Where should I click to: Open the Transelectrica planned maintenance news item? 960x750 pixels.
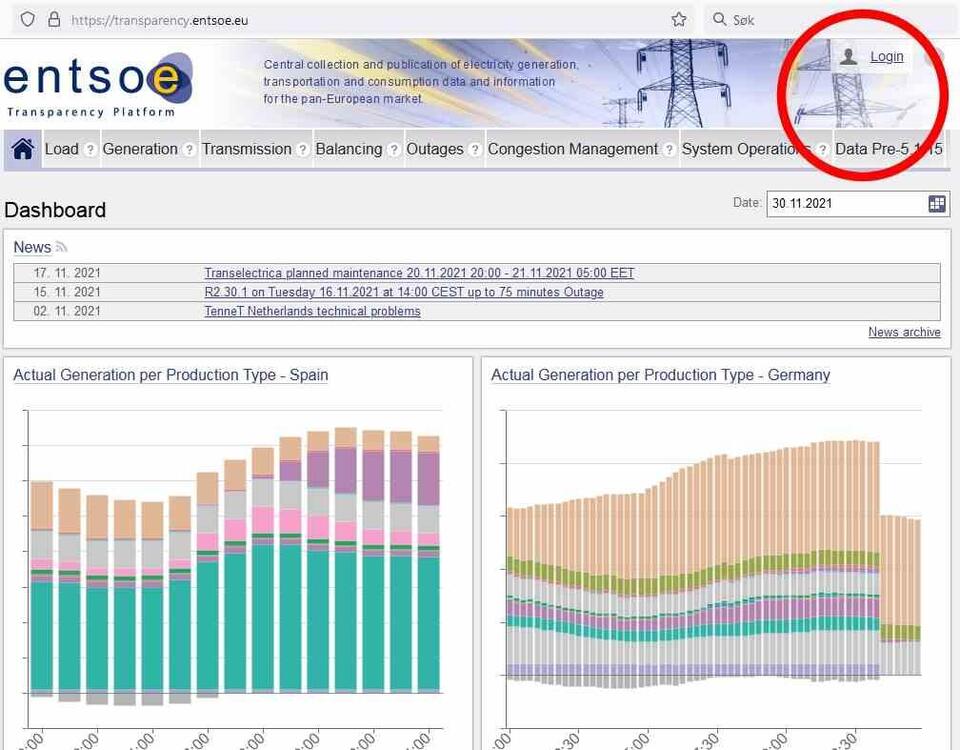pos(419,273)
